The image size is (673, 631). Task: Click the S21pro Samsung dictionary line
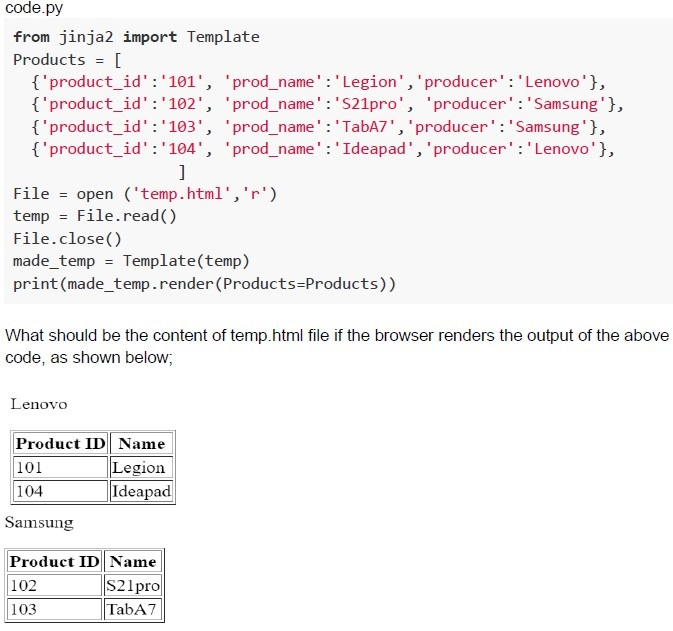[x=327, y=104]
